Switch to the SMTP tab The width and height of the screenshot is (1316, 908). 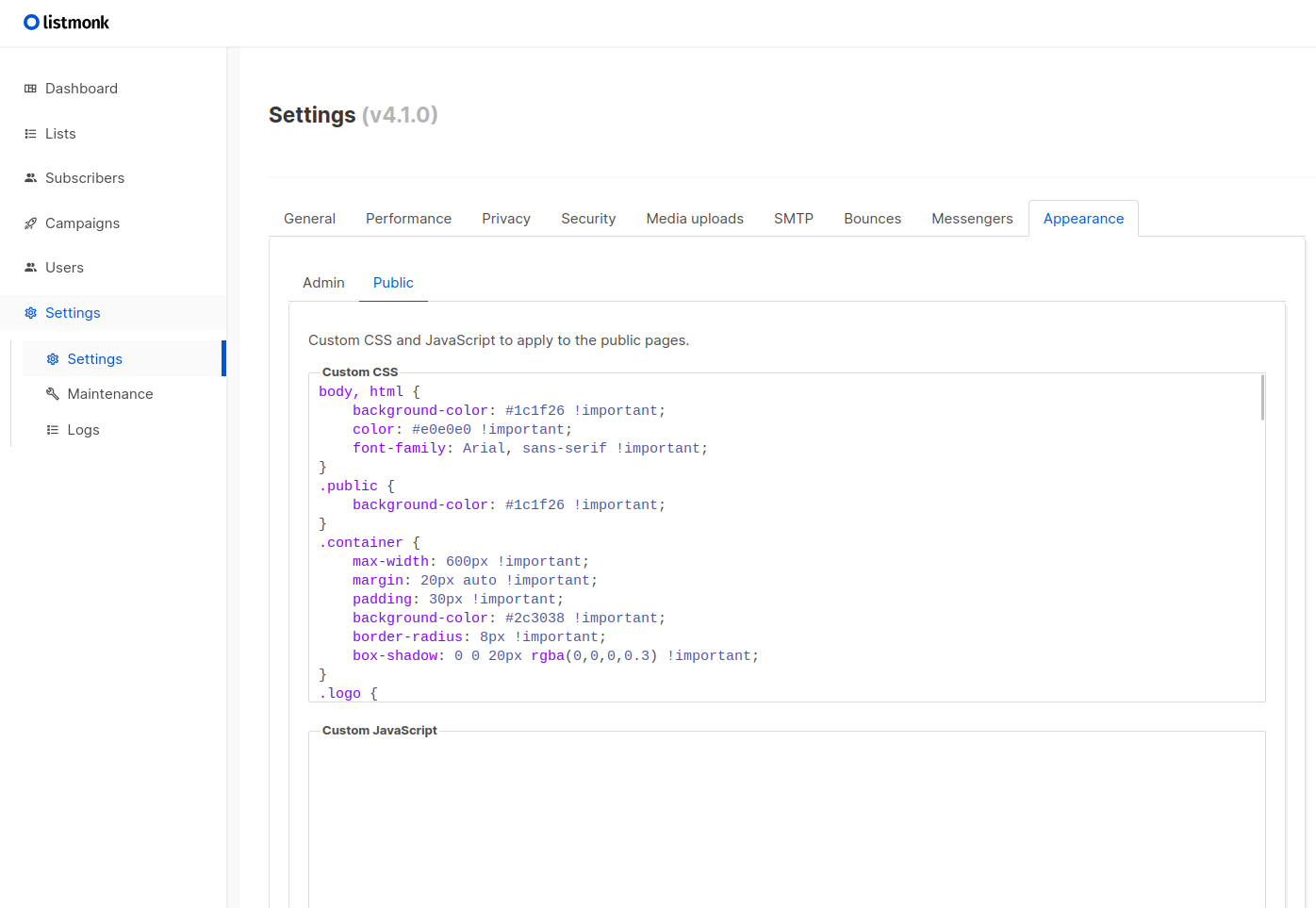[794, 219]
